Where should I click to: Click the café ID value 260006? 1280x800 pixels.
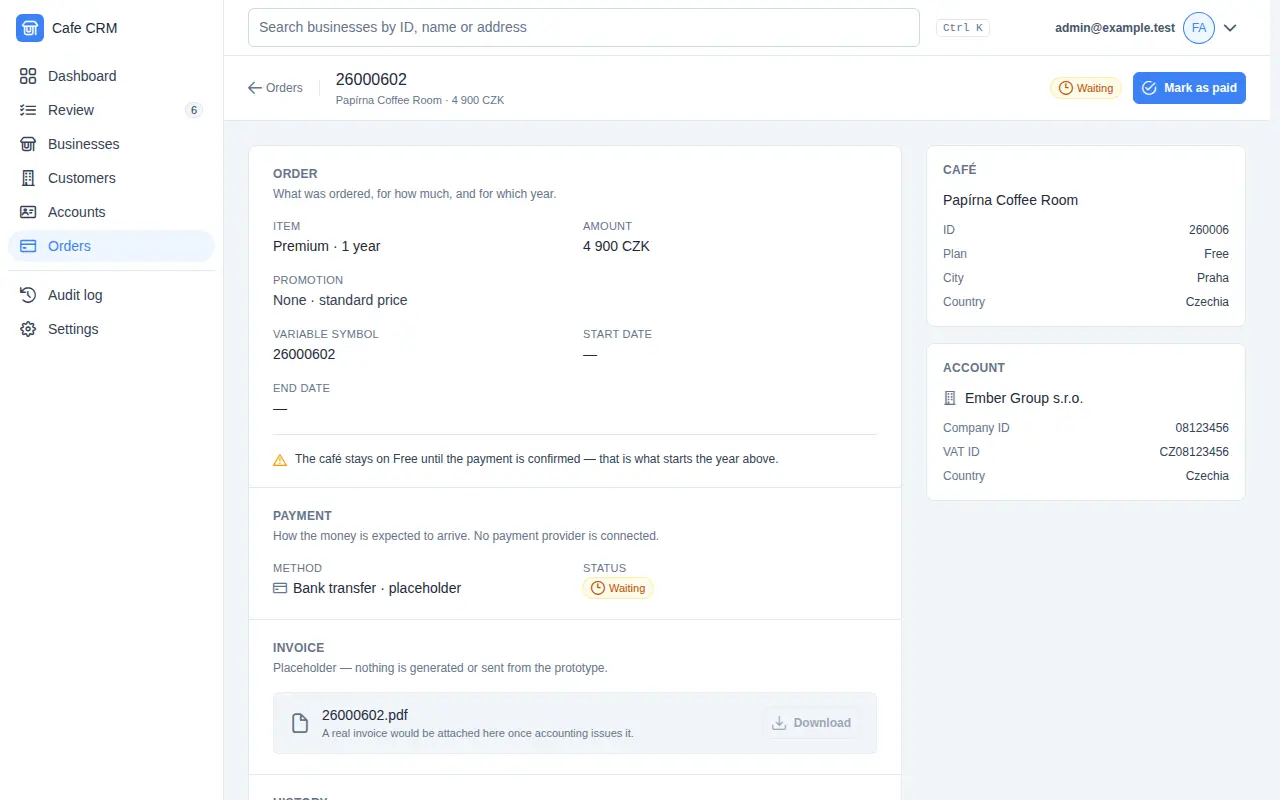[x=1209, y=230]
